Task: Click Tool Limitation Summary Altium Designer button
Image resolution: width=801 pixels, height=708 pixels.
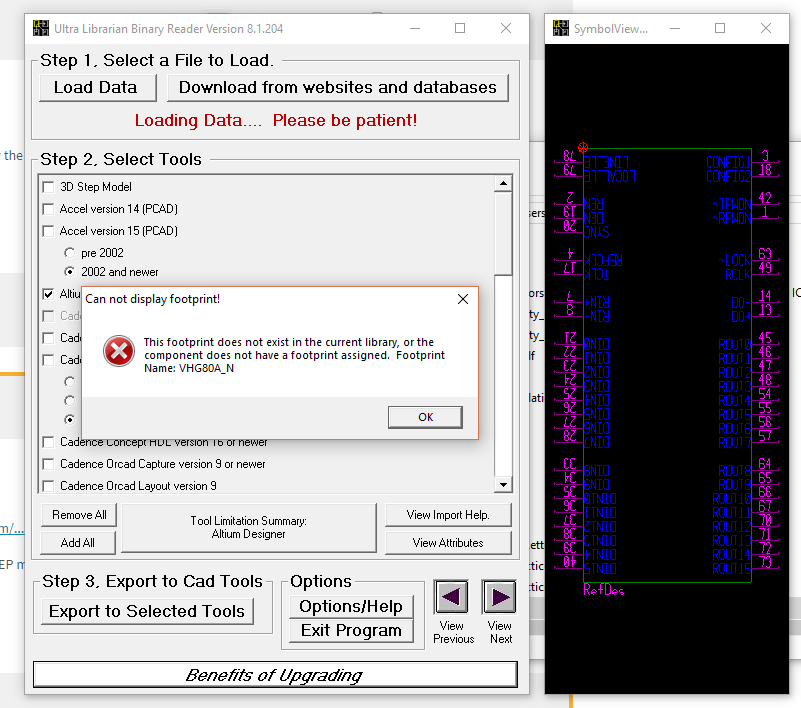Action: point(249,528)
